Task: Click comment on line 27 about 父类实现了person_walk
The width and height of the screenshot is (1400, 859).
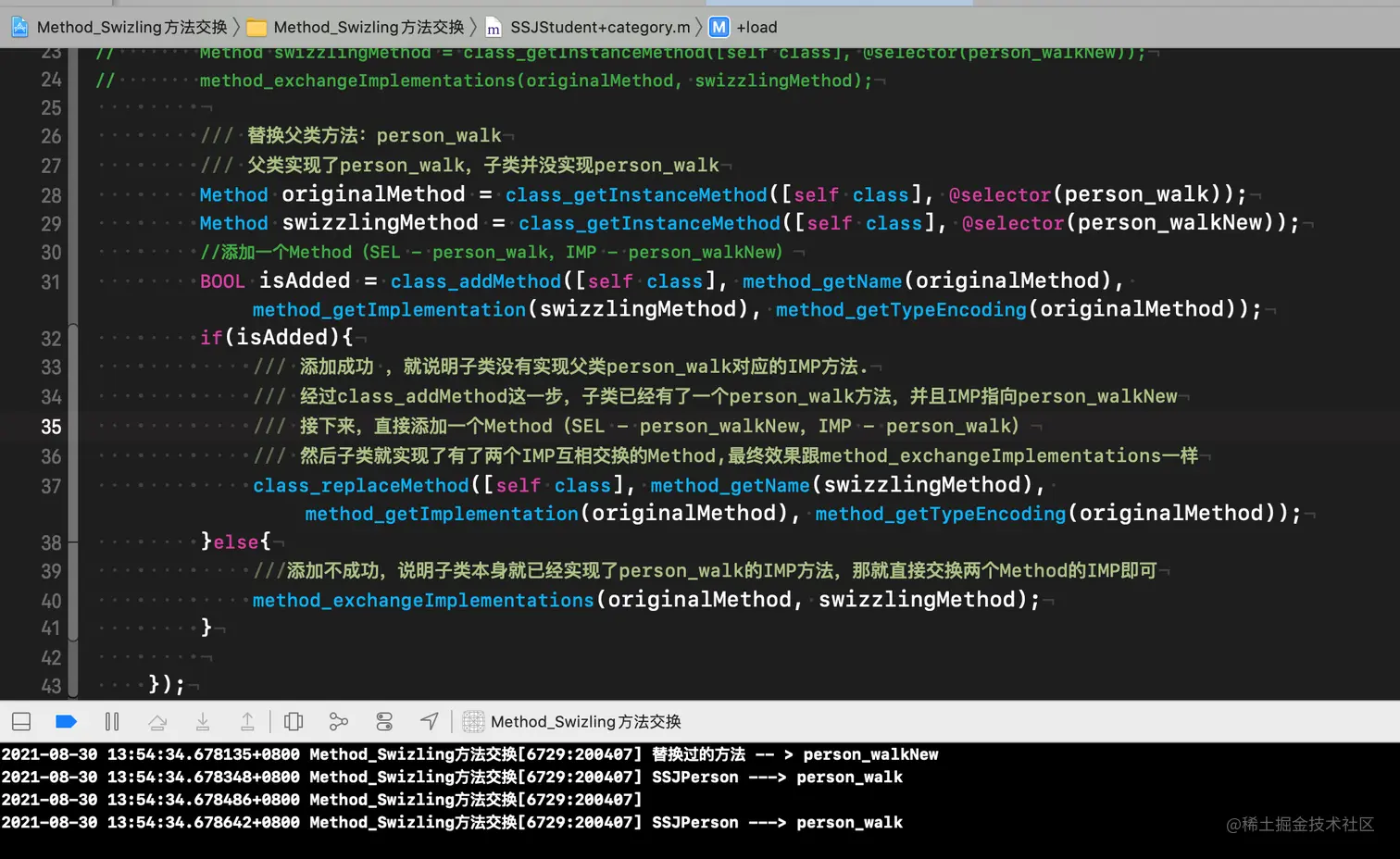Action: (x=459, y=166)
